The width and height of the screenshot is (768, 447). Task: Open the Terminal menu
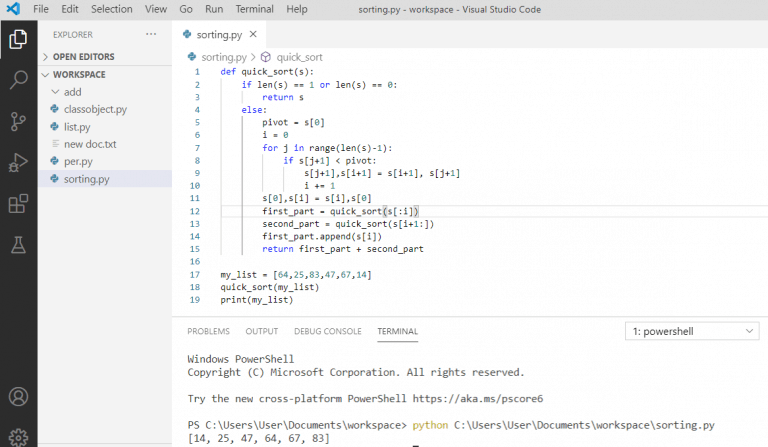(x=254, y=9)
